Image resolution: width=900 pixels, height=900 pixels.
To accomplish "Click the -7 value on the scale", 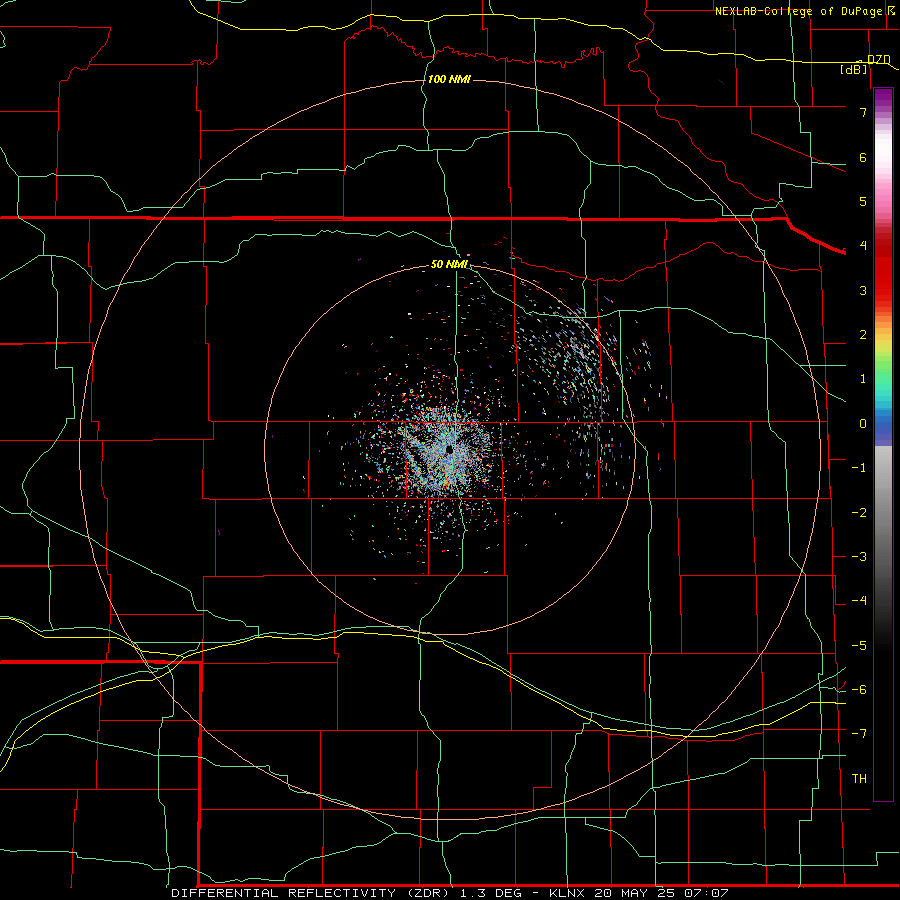I will pyautogui.click(x=859, y=734).
